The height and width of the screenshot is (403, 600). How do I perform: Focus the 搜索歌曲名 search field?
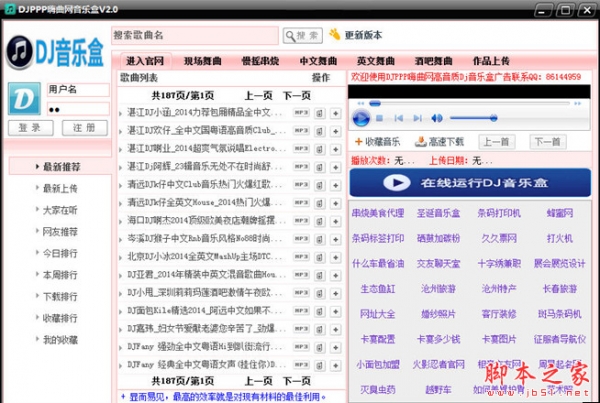pos(195,35)
